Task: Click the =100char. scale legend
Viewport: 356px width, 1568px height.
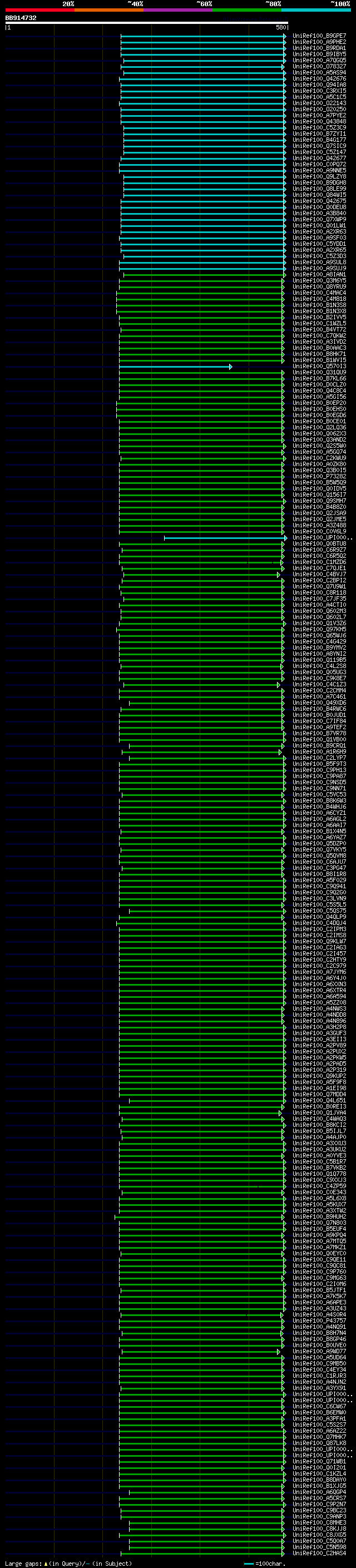Action: coord(264,1564)
